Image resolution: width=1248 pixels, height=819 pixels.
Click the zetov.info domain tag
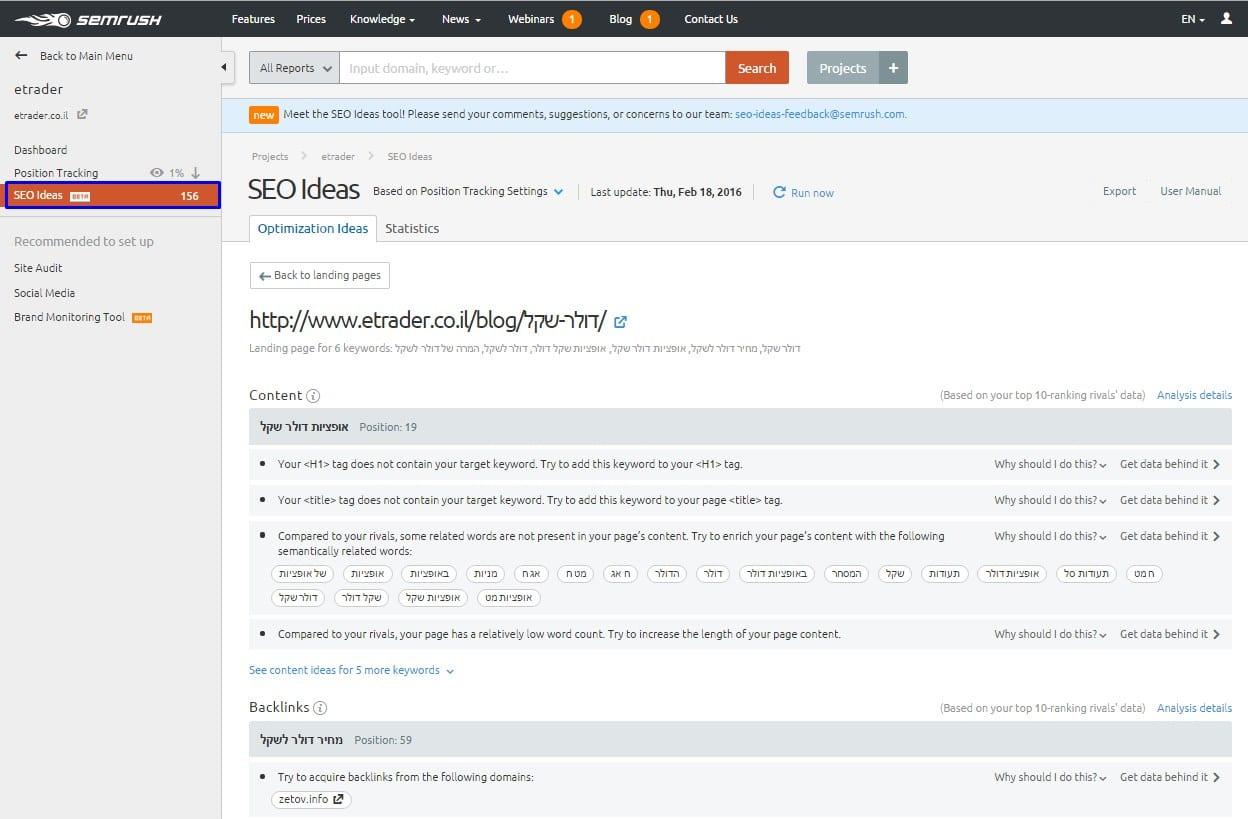pos(311,799)
